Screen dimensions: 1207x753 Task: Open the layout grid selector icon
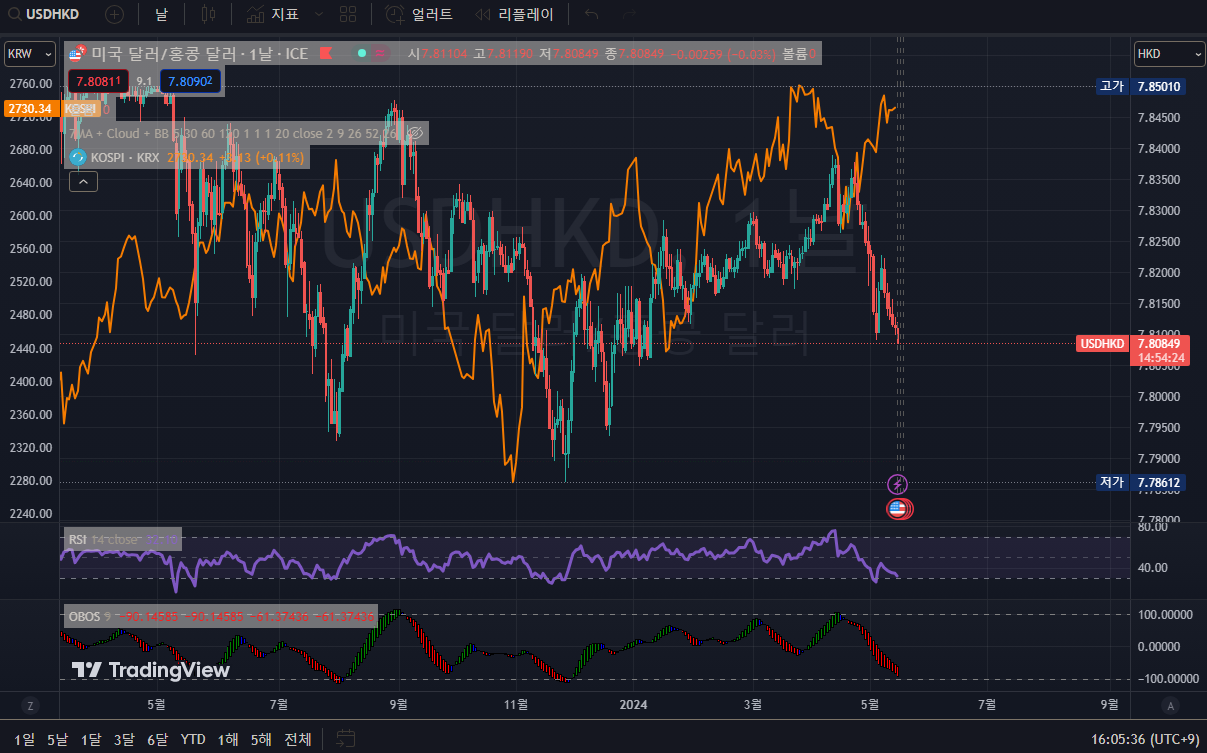tap(348, 14)
